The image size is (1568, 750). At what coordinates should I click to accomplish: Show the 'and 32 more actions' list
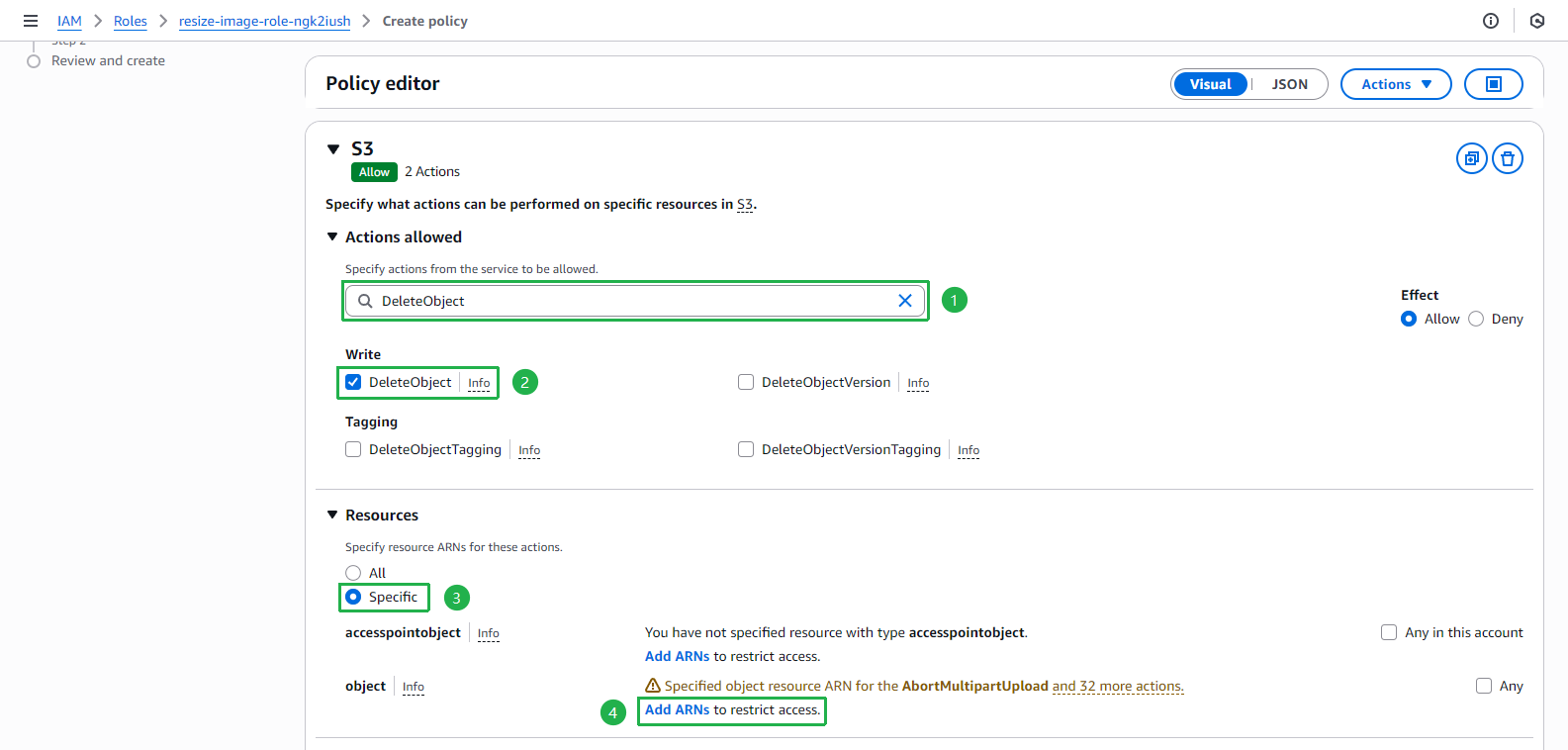pyautogui.click(x=1118, y=686)
